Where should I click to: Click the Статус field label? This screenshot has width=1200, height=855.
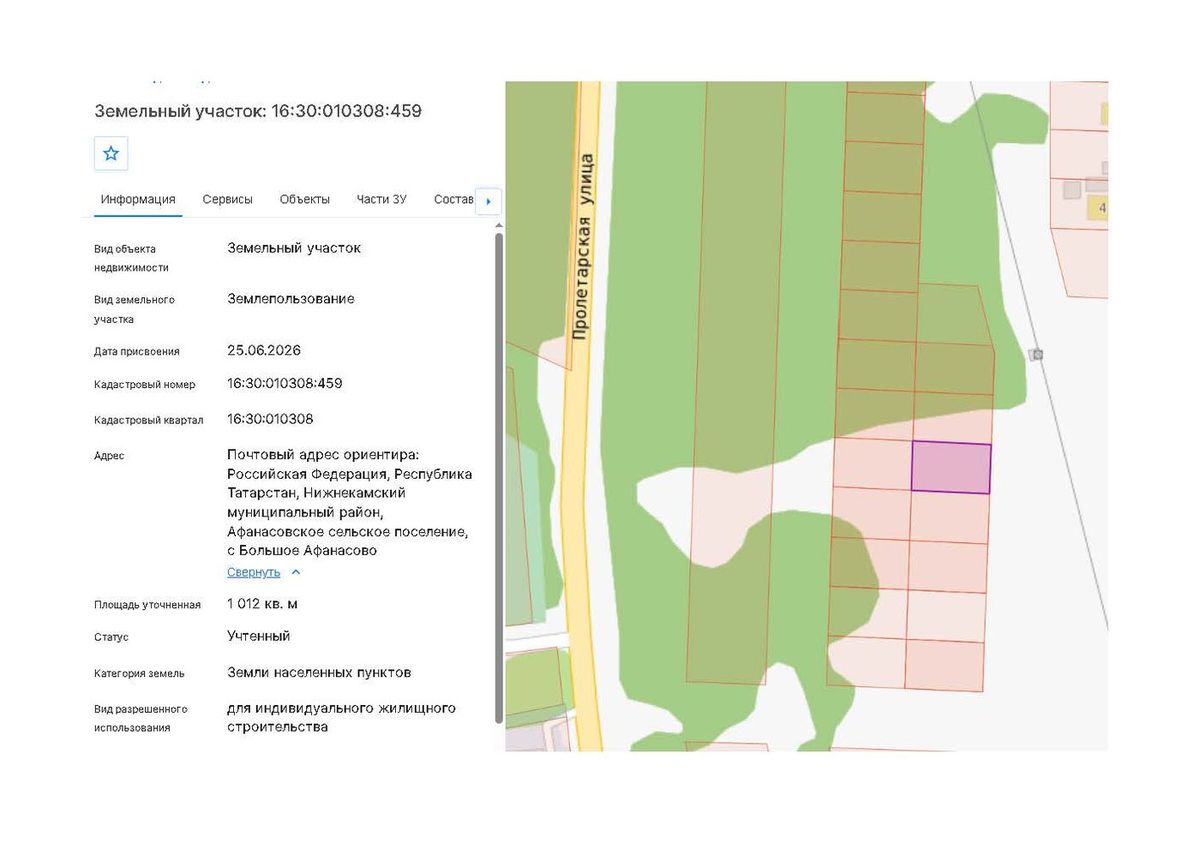click(111, 637)
